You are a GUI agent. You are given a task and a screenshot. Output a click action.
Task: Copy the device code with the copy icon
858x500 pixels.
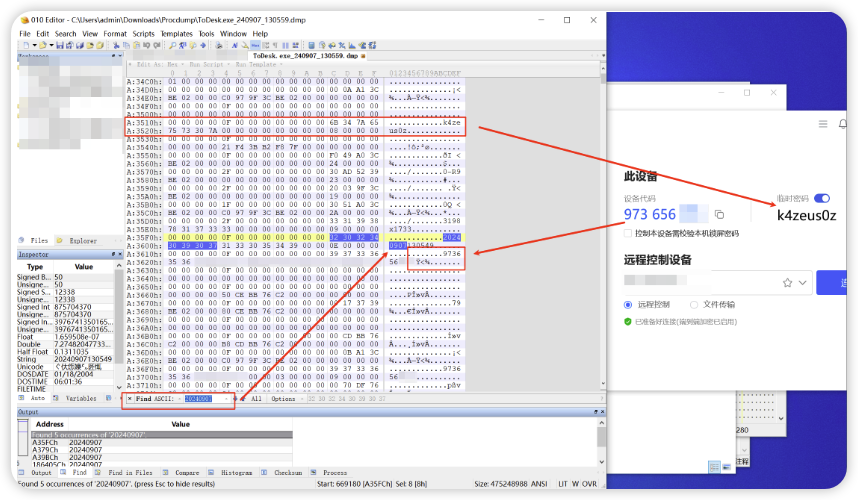point(719,214)
